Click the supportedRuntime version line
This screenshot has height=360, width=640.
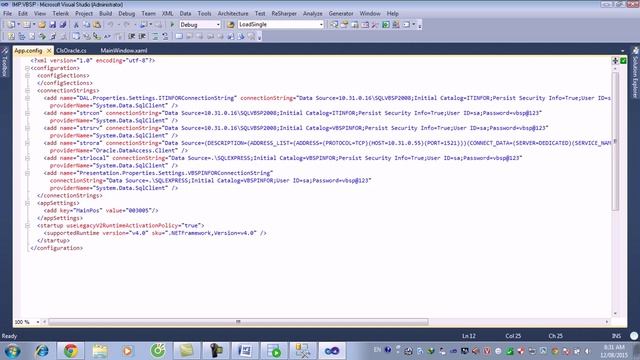155,233
